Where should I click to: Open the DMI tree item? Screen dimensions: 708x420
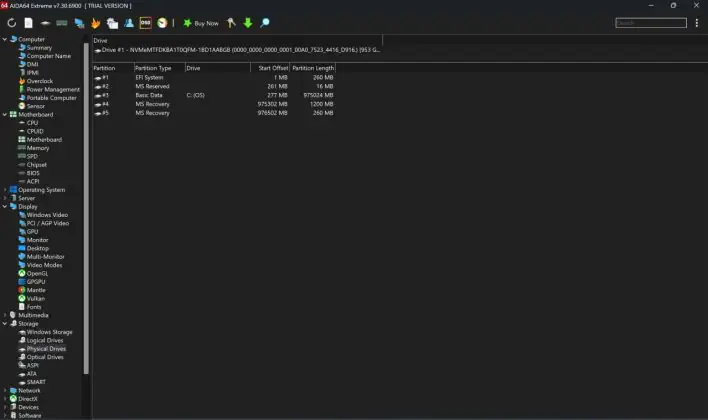(x=33, y=64)
